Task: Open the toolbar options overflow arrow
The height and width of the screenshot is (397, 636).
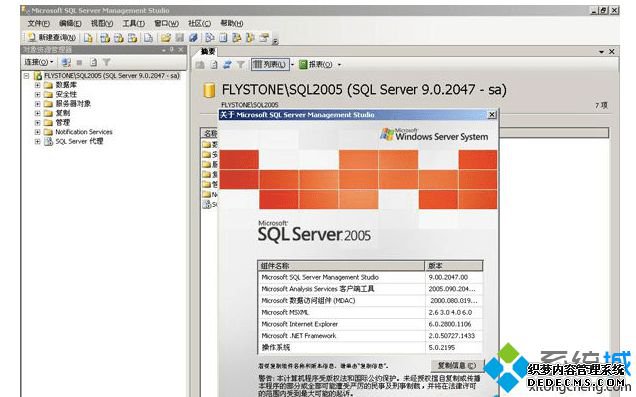Action: (275, 41)
